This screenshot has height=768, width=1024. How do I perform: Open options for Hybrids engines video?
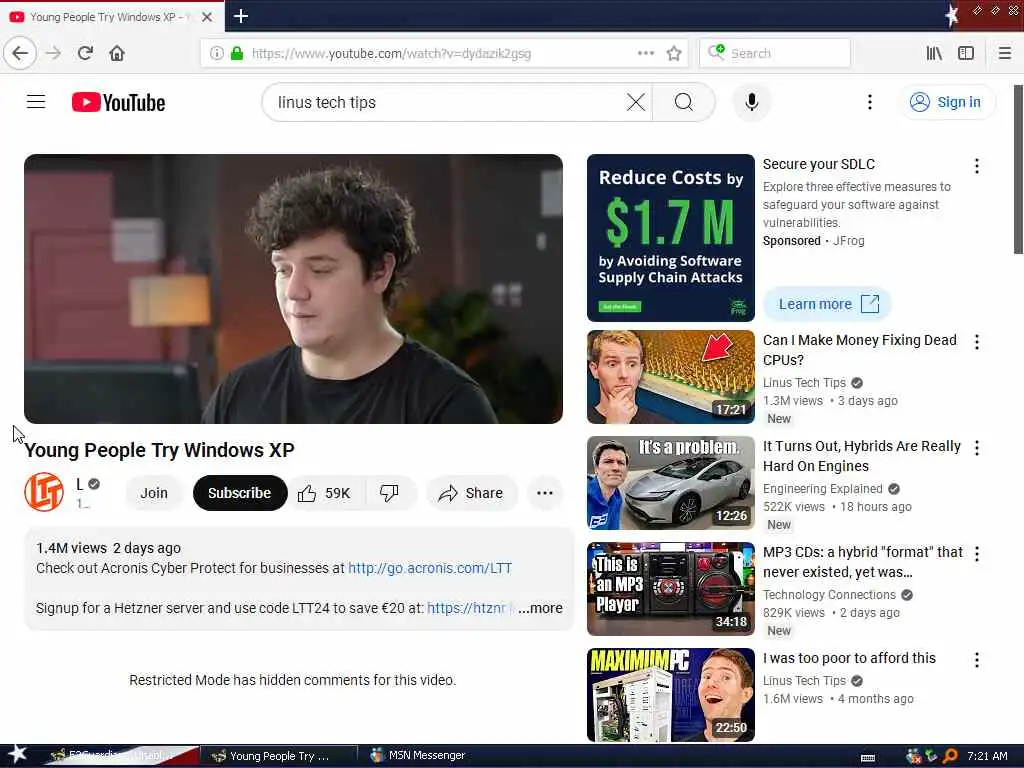tap(976, 448)
